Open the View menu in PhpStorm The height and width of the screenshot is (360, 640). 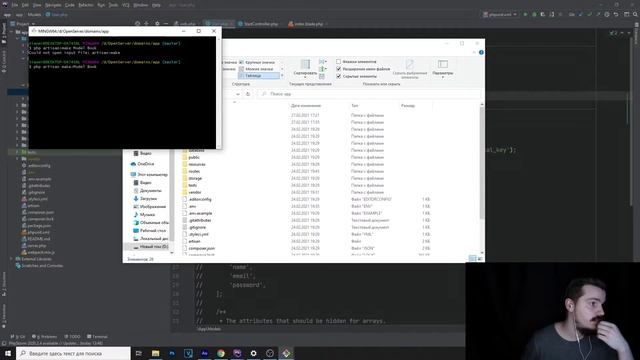(37, 5)
